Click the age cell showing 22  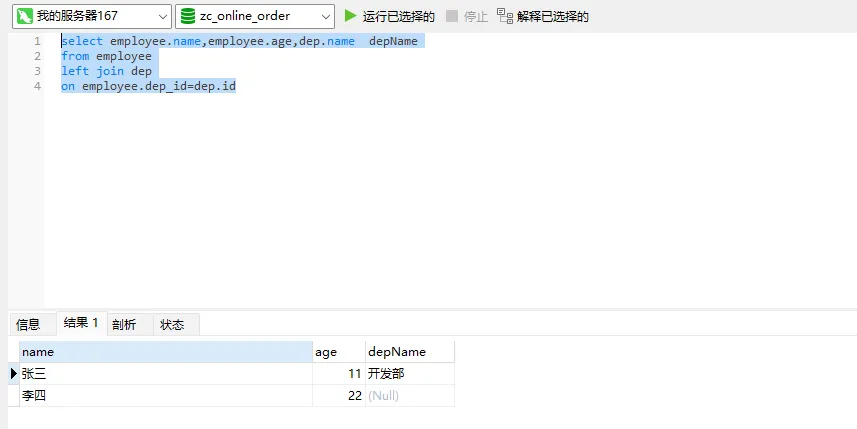click(x=338, y=396)
